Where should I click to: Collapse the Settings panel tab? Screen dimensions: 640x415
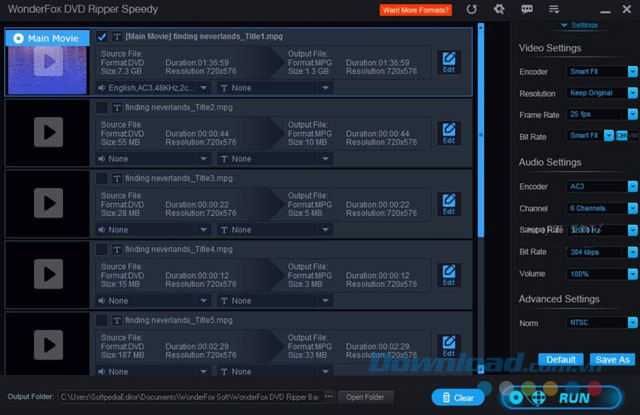pos(579,24)
